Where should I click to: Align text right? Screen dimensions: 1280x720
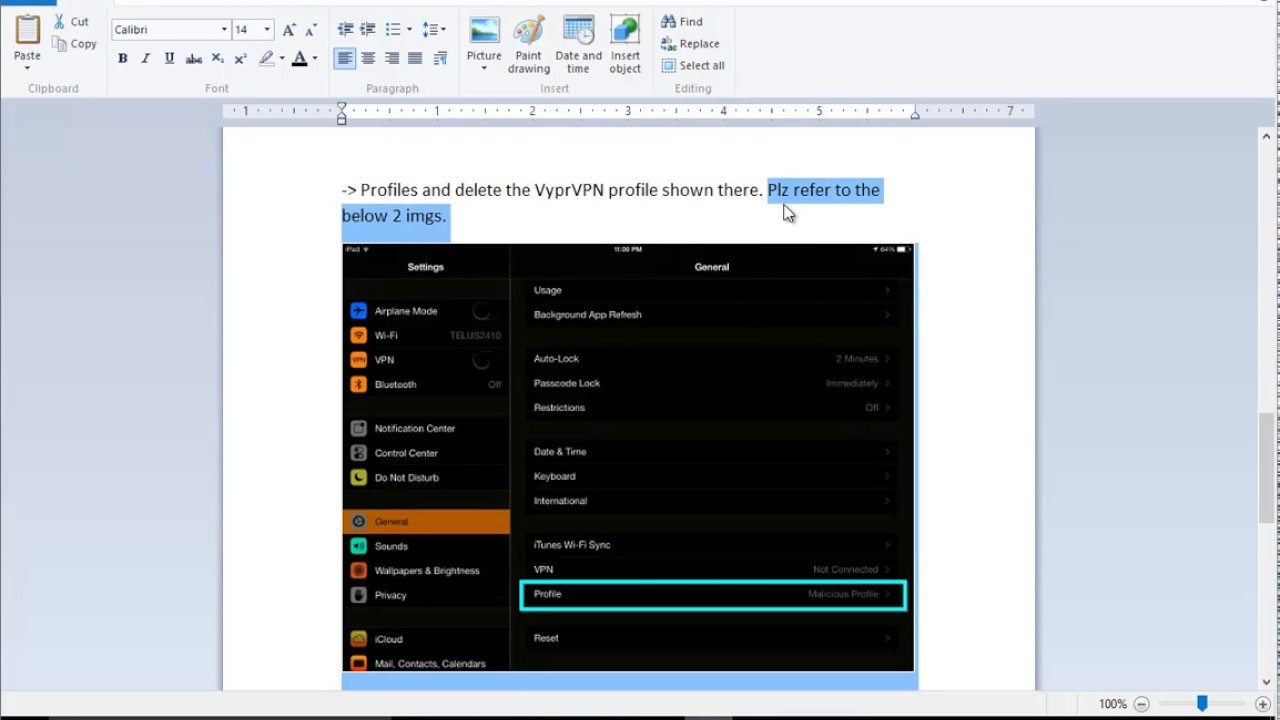click(x=392, y=59)
